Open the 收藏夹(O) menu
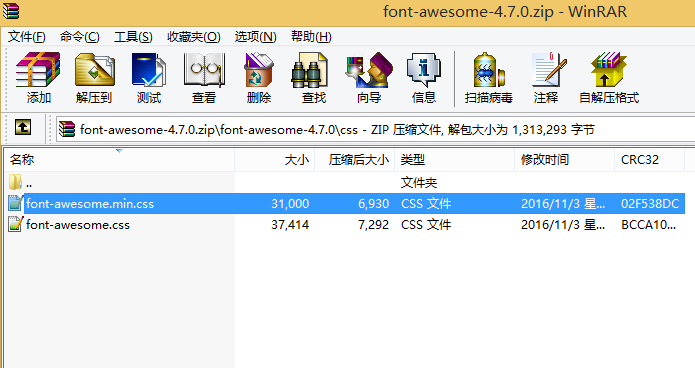The image size is (695, 368). (x=193, y=36)
